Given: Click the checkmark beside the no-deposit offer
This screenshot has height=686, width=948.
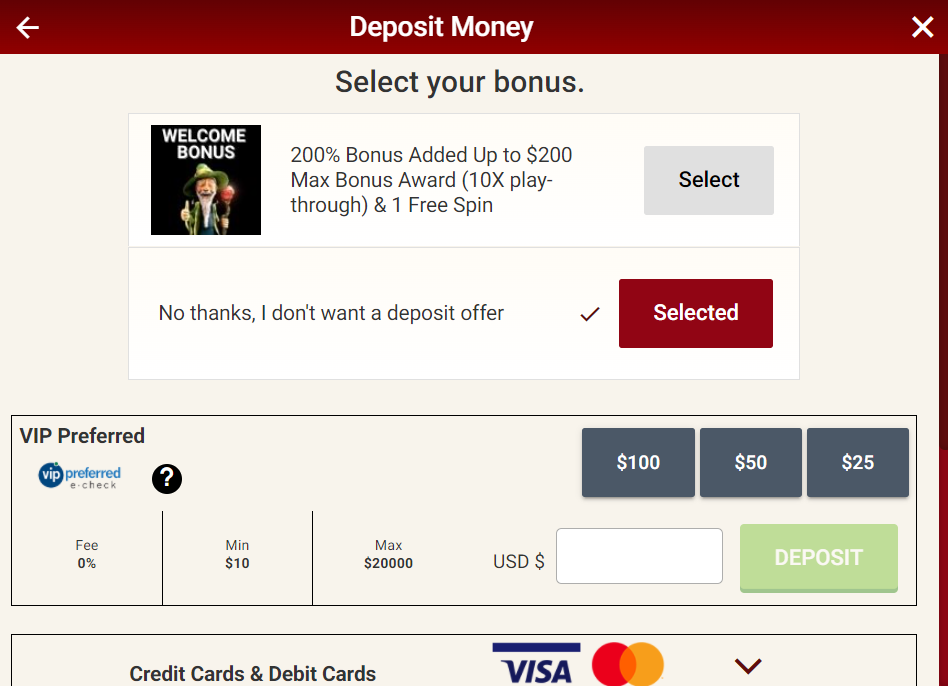Looking at the screenshot, I should coord(590,313).
